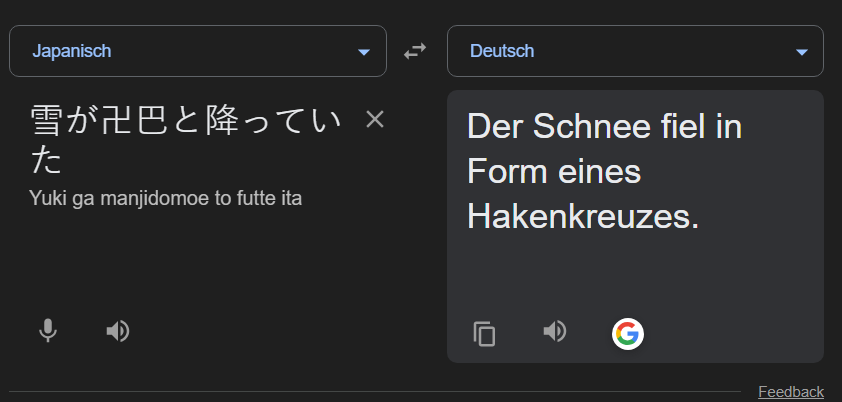This screenshot has width=842, height=402.
Task: Click the Google G logo
Action: tap(628, 333)
